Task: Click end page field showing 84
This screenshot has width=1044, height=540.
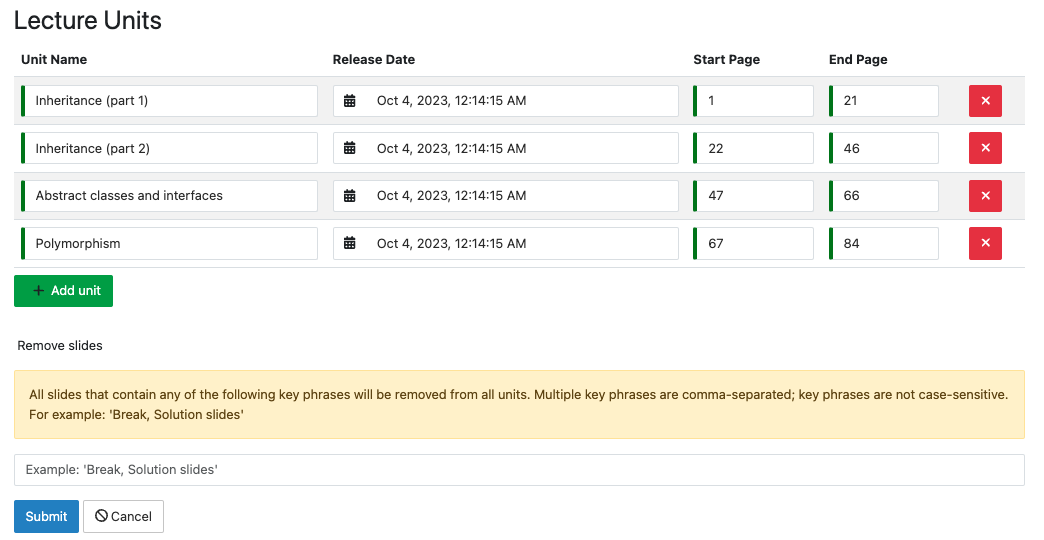Action: coord(885,243)
